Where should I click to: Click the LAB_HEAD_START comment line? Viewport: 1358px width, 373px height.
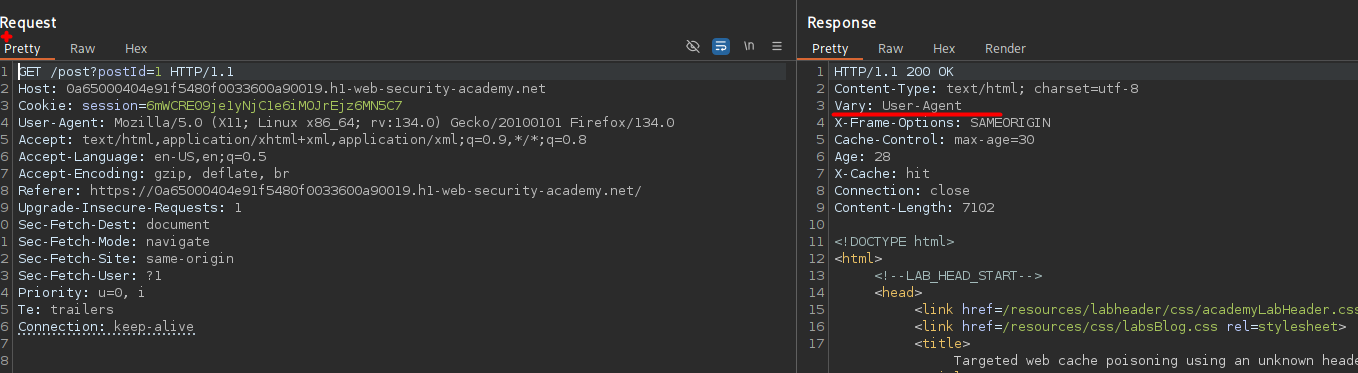coord(958,276)
